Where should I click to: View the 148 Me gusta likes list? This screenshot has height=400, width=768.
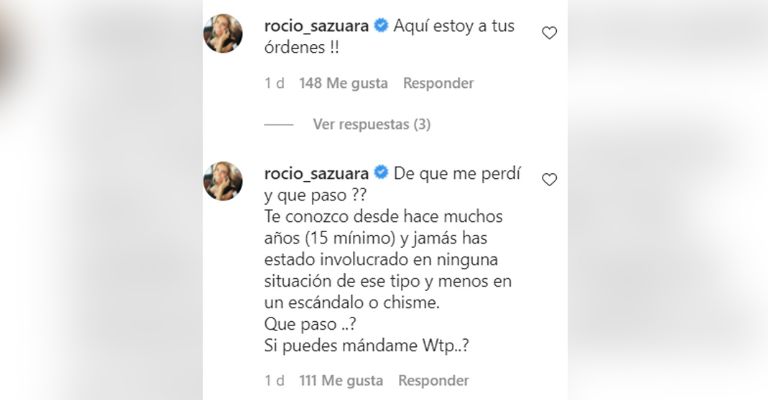click(x=343, y=83)
